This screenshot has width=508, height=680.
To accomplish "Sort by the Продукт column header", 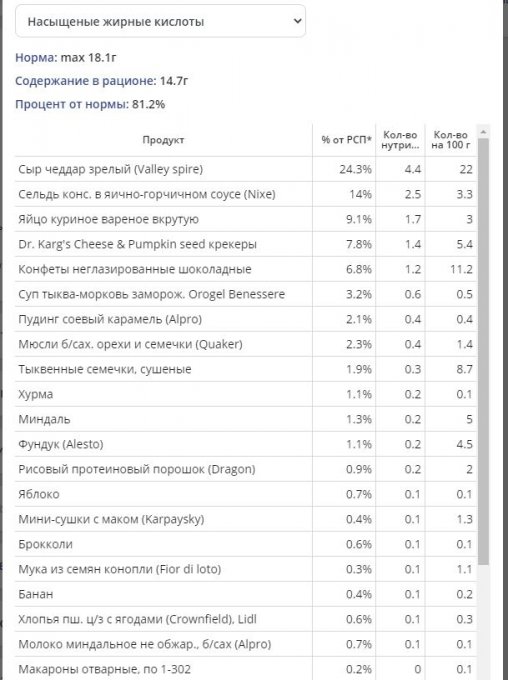I will coord(164,140).
